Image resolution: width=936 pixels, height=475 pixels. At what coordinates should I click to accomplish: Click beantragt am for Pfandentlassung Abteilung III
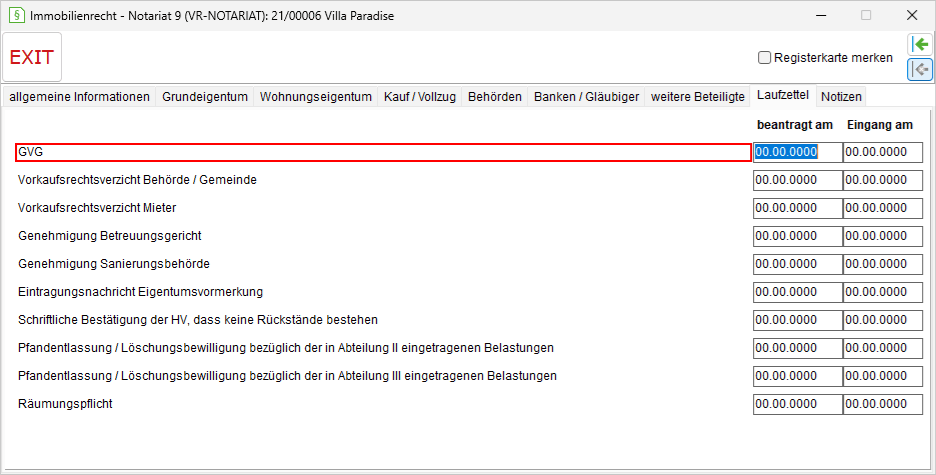tap(798, 377)
